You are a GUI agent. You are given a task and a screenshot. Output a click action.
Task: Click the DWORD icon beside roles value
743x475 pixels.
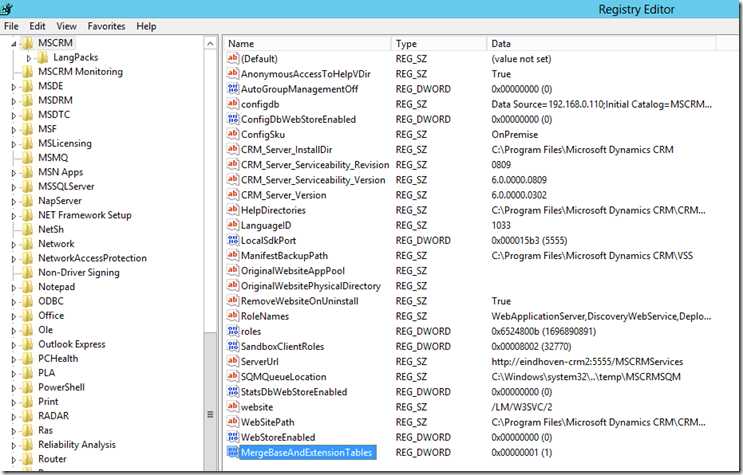(x=233, y=331)
